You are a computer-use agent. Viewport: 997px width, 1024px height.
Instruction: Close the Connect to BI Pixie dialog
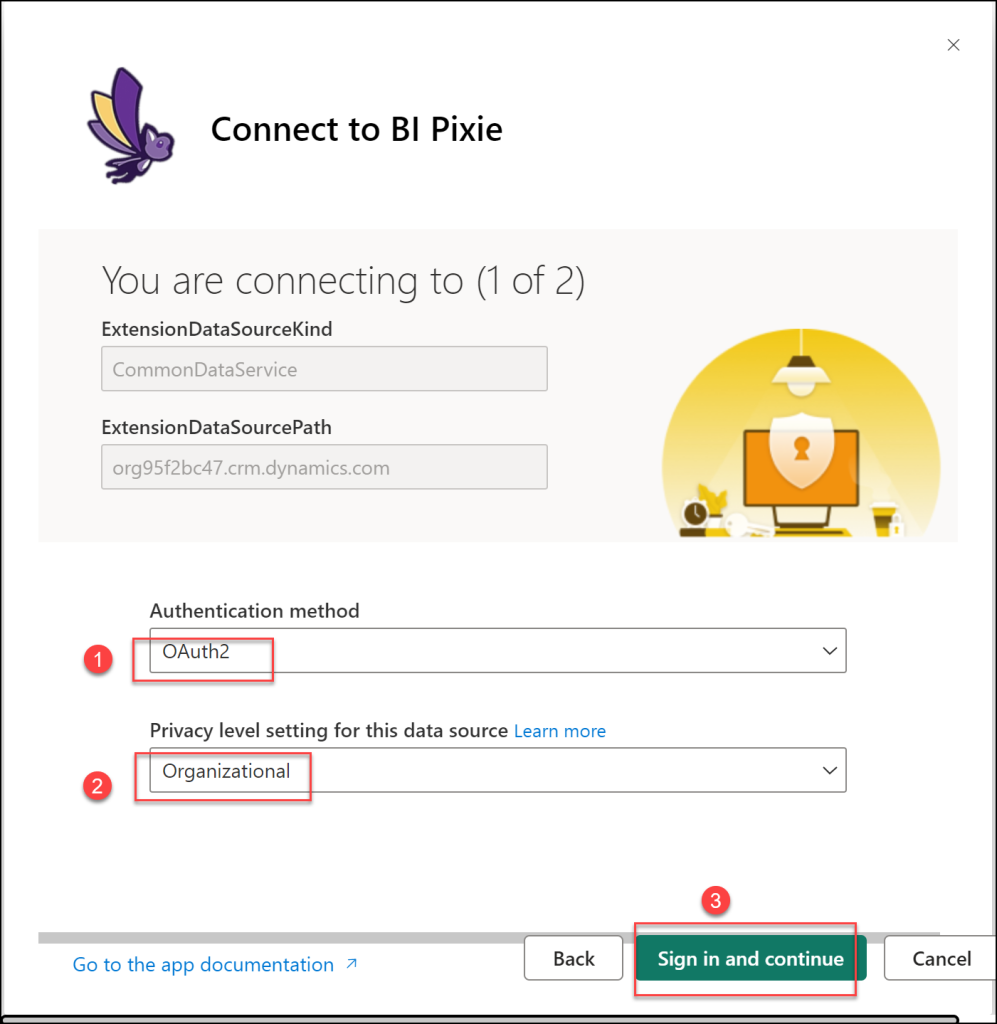click(953, 45)
